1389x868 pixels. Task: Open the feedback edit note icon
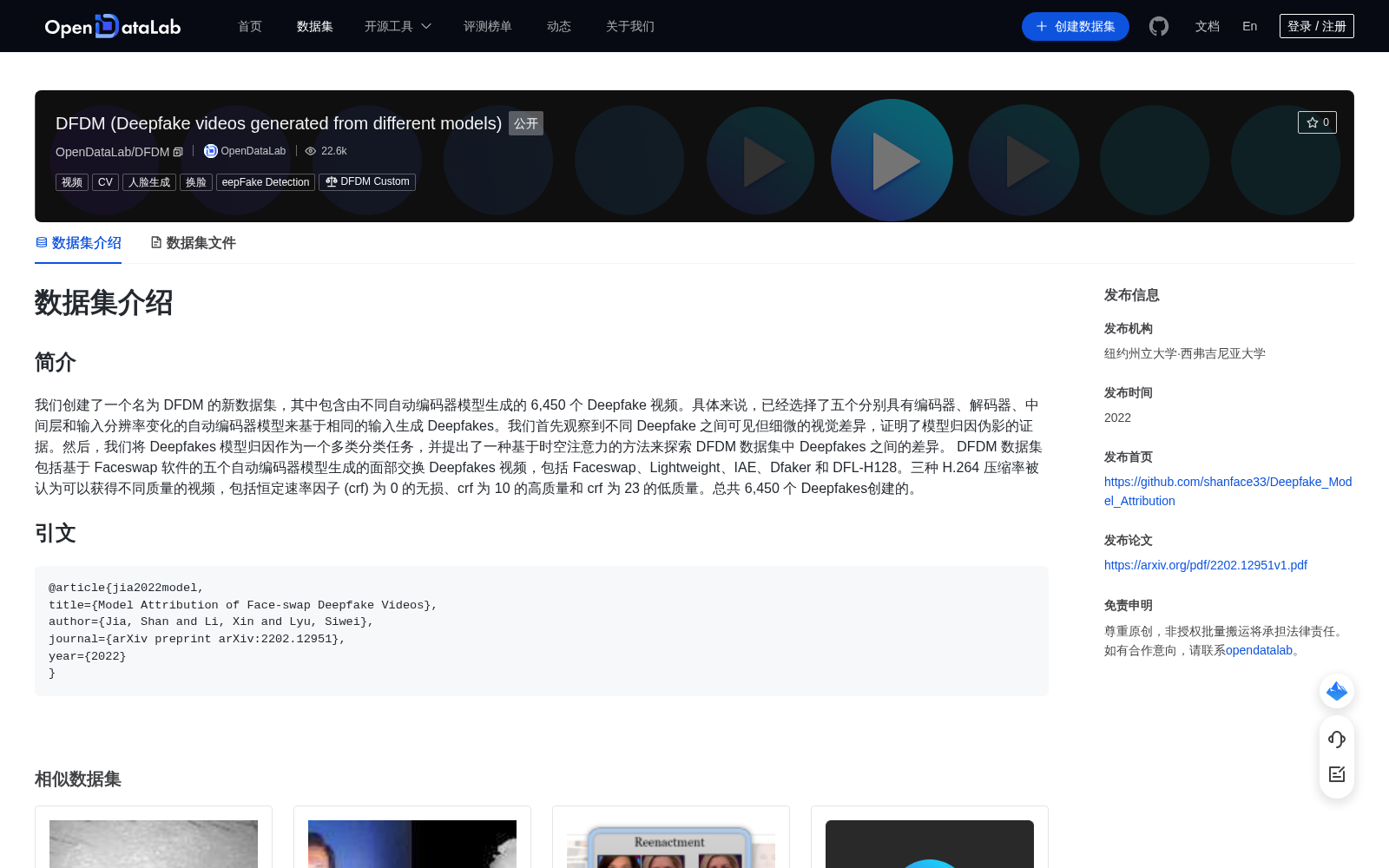(x=1337, y=774)
